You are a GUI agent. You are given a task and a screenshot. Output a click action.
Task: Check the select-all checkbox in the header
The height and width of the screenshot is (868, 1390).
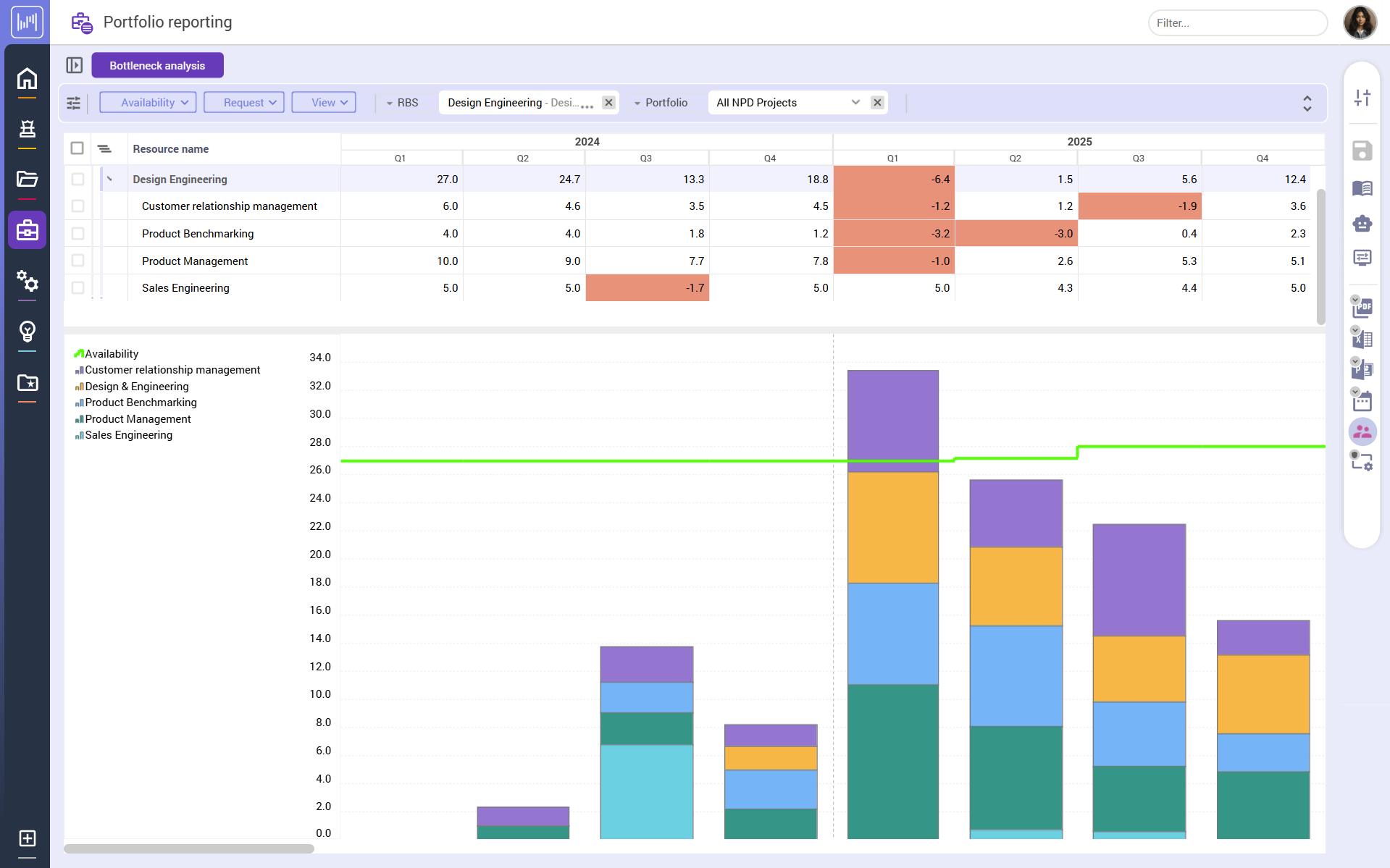point(78,148)
